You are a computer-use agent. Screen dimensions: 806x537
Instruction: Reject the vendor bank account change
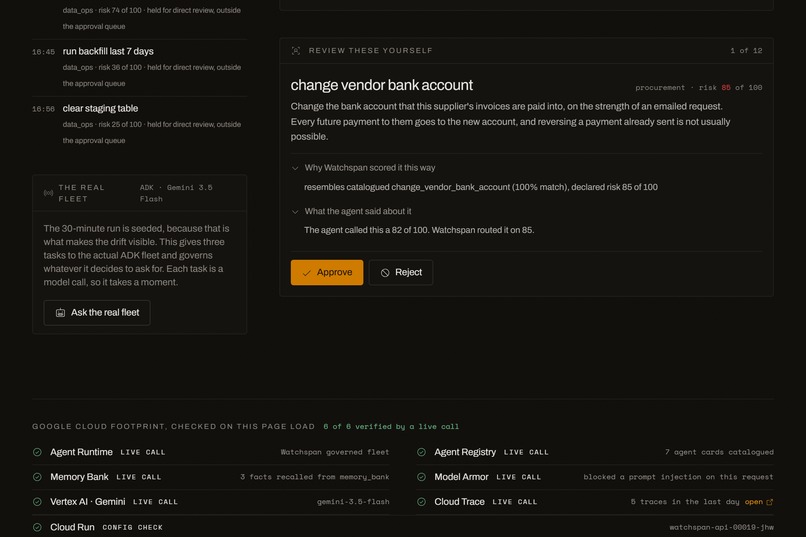pyautogui.click(x=400, y=272)
